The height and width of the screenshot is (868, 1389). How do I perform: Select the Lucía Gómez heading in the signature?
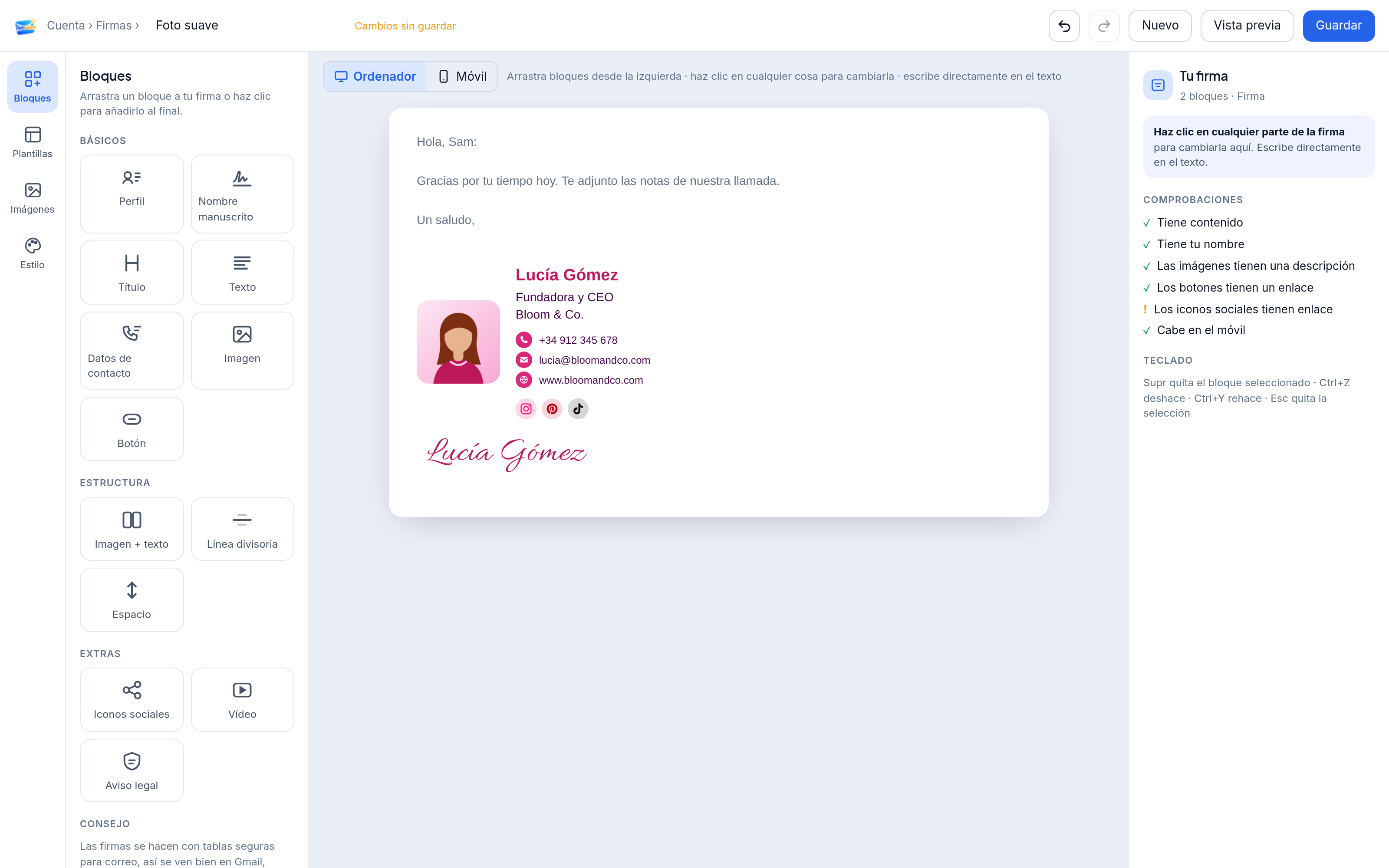(566, 275)
